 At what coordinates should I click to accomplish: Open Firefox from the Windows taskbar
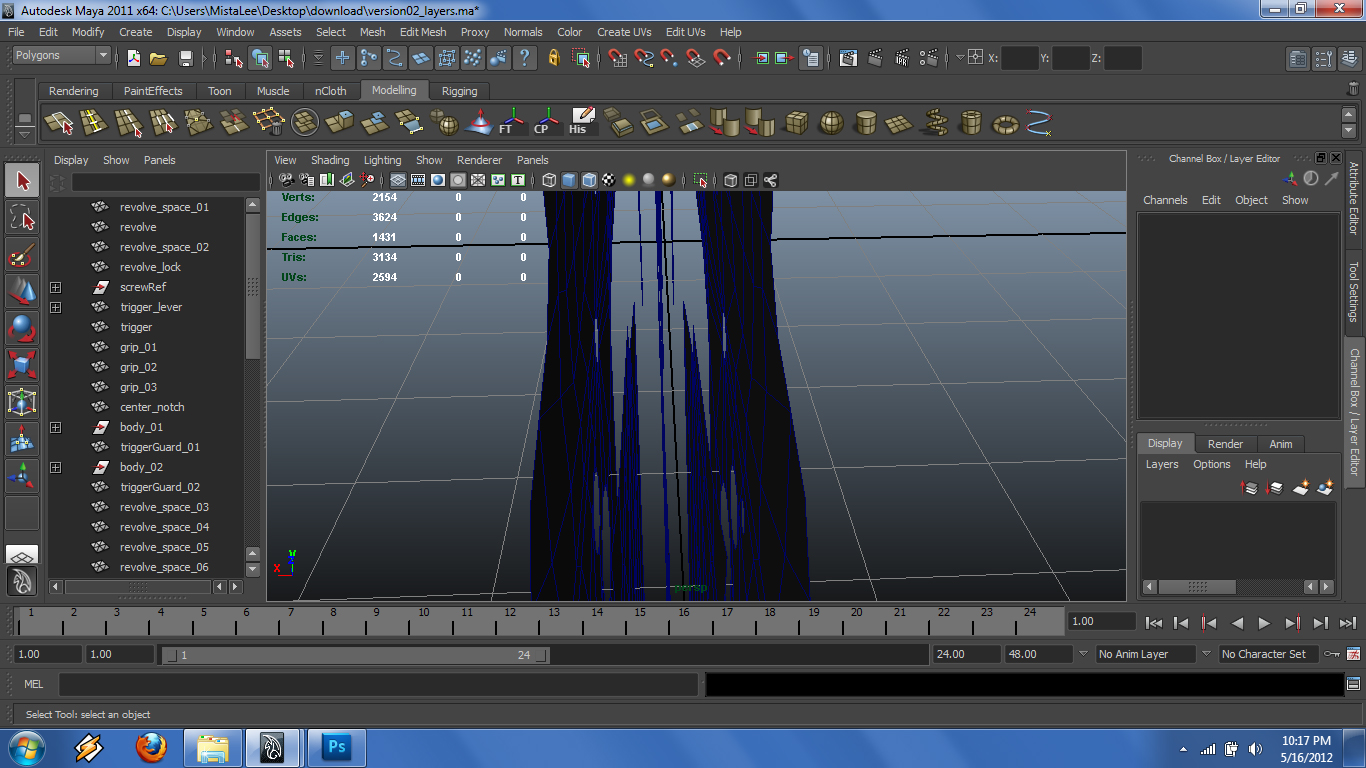pos(151,748)
